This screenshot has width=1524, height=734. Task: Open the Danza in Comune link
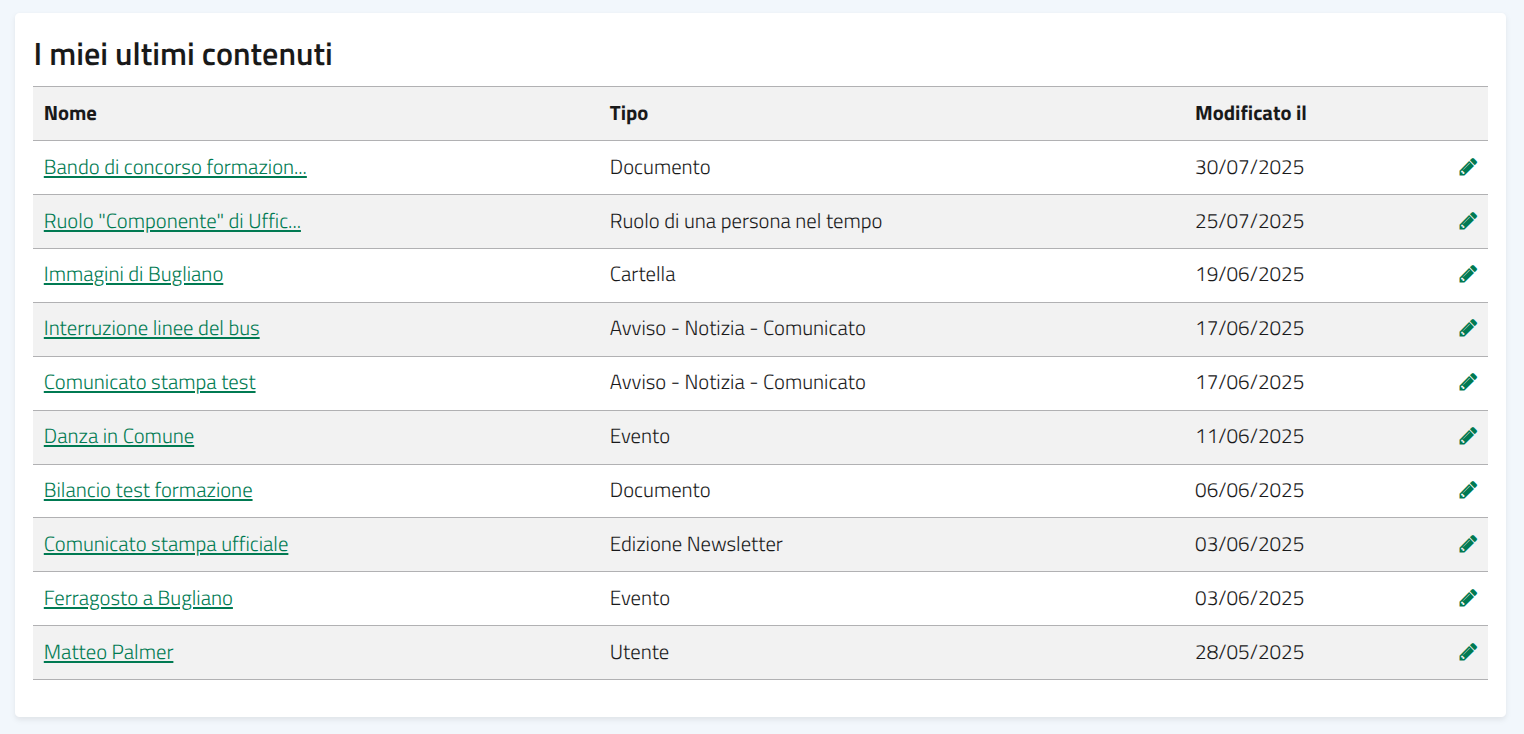[119, 436]
